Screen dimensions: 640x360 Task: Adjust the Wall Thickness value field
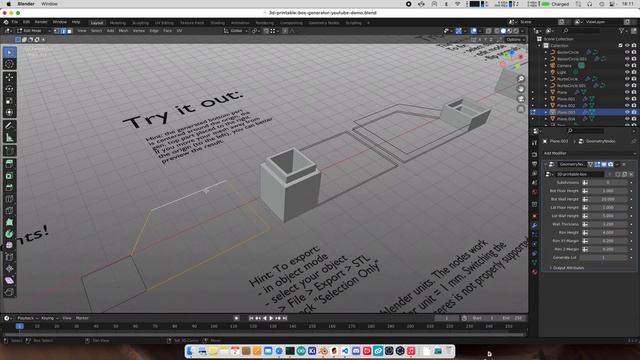point(608,224)
